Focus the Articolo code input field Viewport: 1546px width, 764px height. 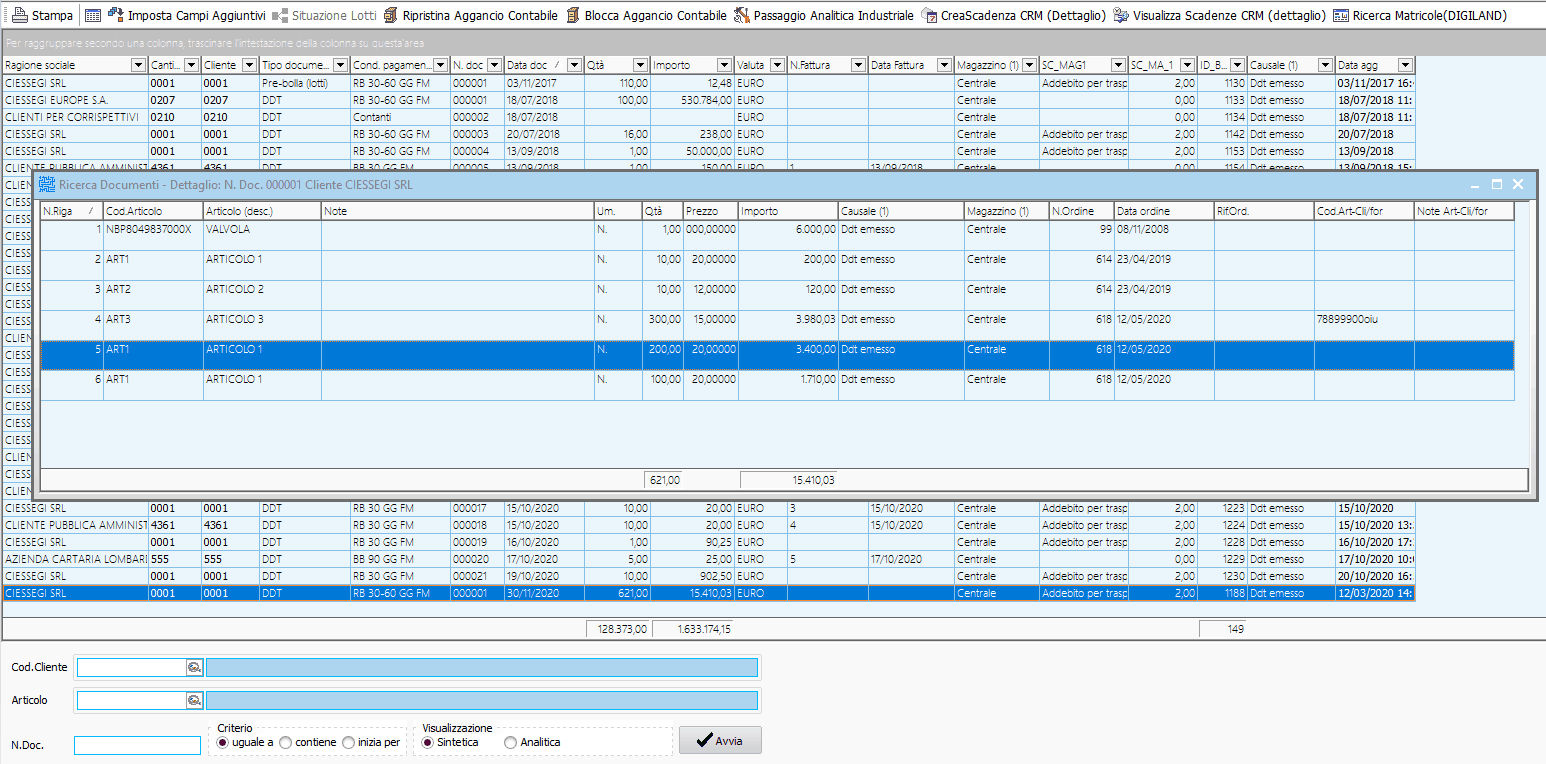point(132,700)
